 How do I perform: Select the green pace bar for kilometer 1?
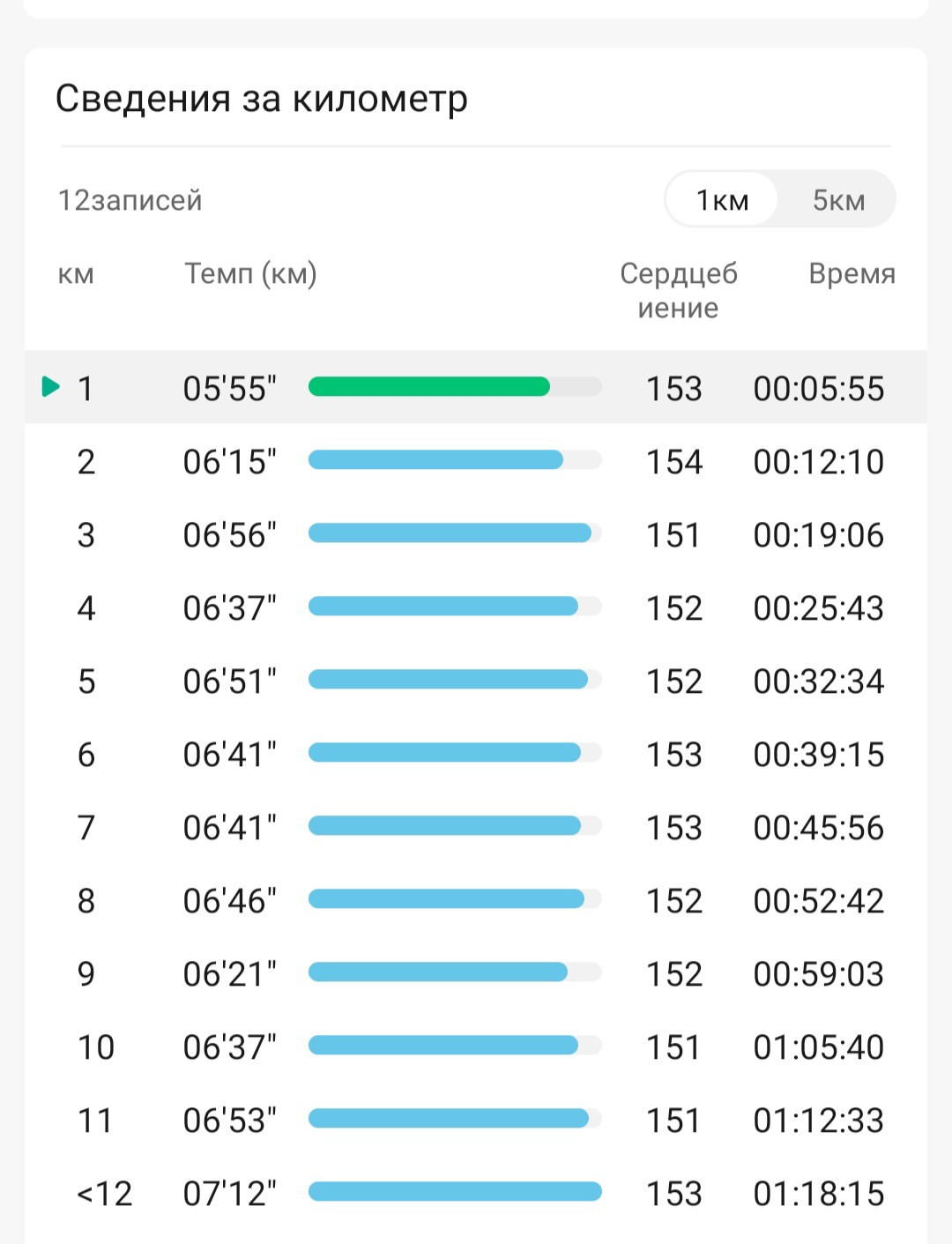tap(429, 386)
